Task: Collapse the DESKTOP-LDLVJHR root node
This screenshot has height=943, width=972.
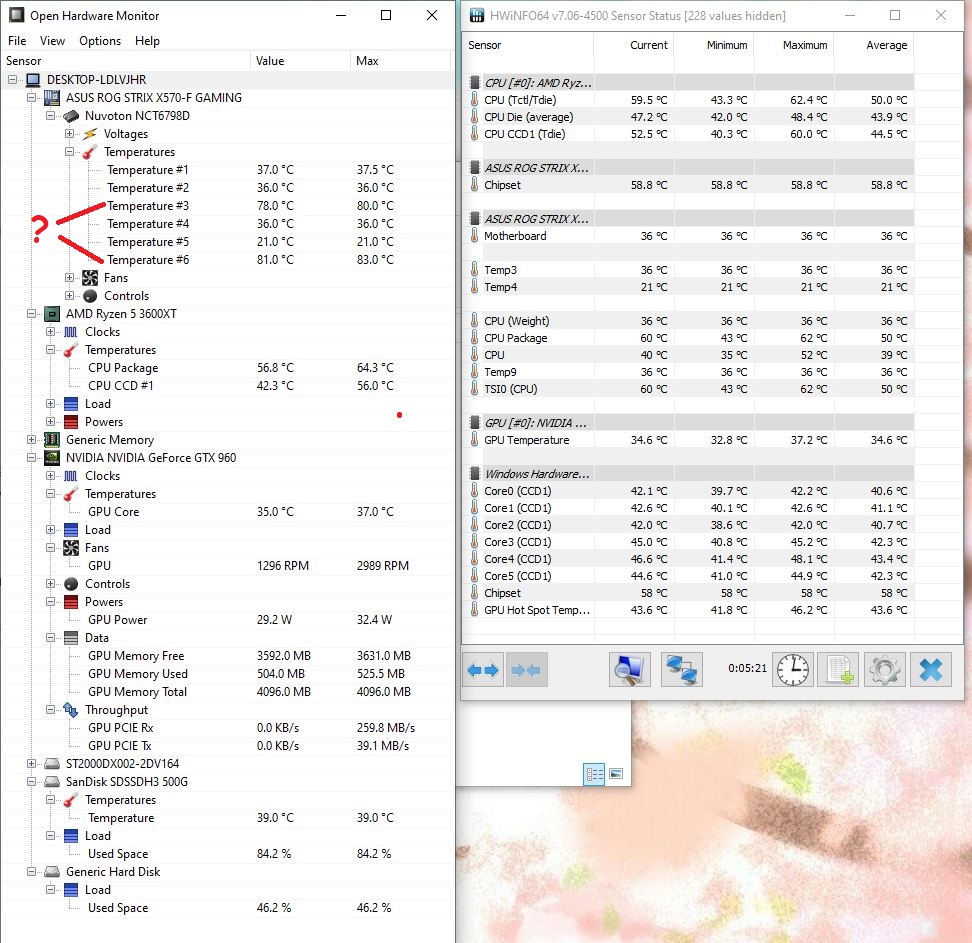Action: 12,80
